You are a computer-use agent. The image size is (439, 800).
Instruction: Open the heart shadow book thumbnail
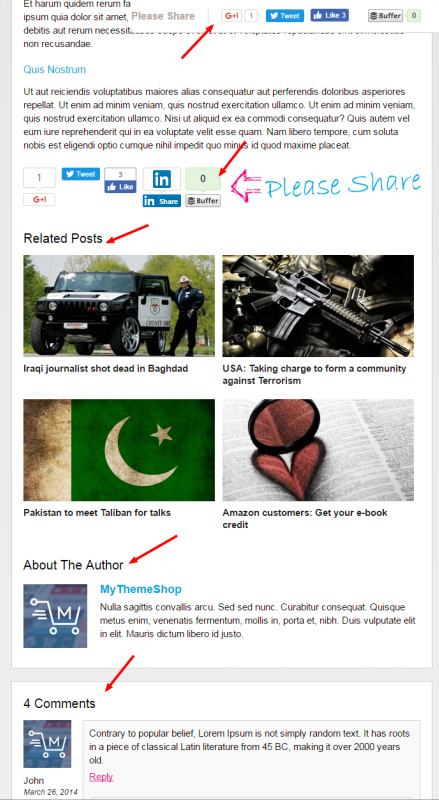coord(318,449)
